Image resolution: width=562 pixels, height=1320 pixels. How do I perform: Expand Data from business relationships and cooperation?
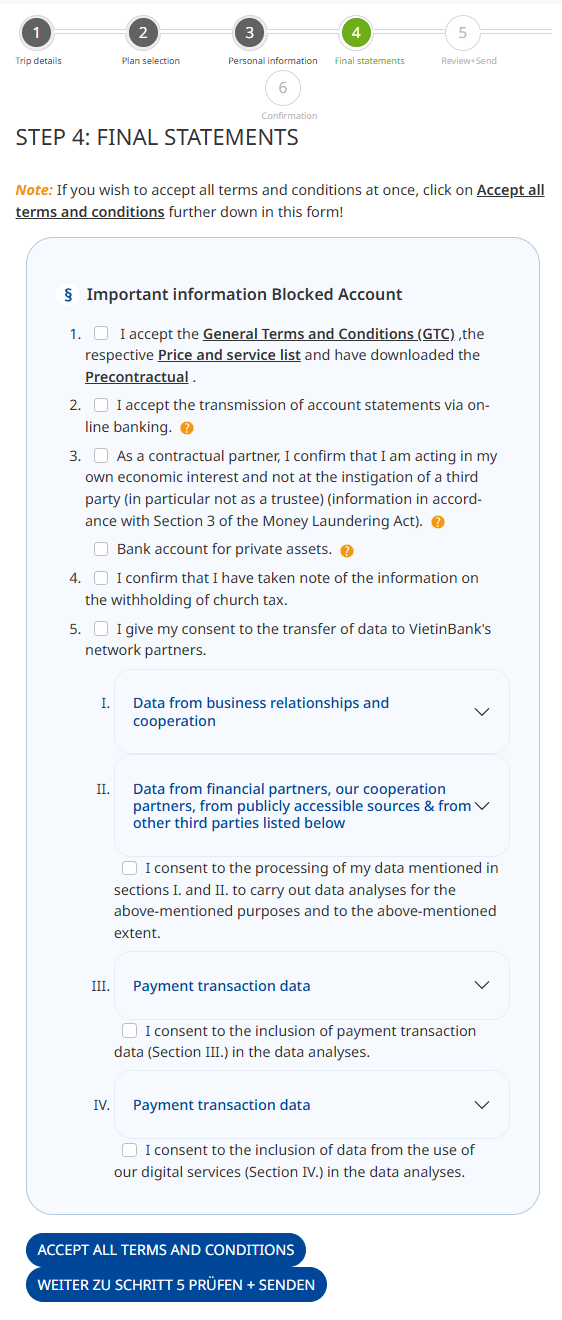pyautogui.click(x=312, y=712)
